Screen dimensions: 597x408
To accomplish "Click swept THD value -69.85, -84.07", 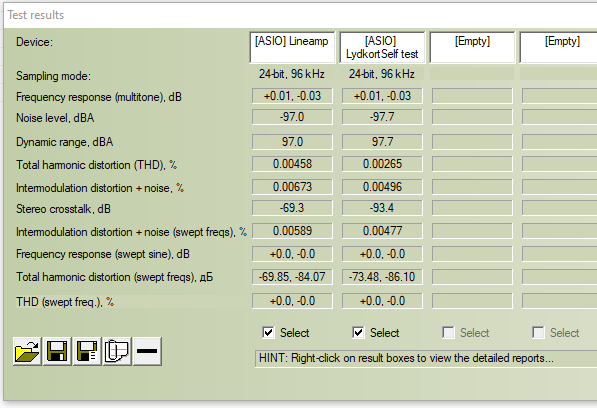I will (x=292, y=277).
